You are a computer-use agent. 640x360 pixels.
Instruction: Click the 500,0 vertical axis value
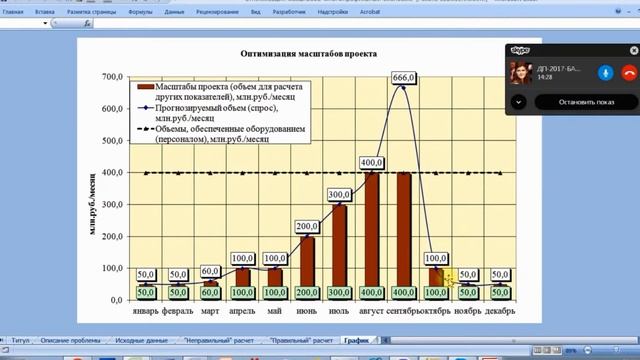[112, 141]
